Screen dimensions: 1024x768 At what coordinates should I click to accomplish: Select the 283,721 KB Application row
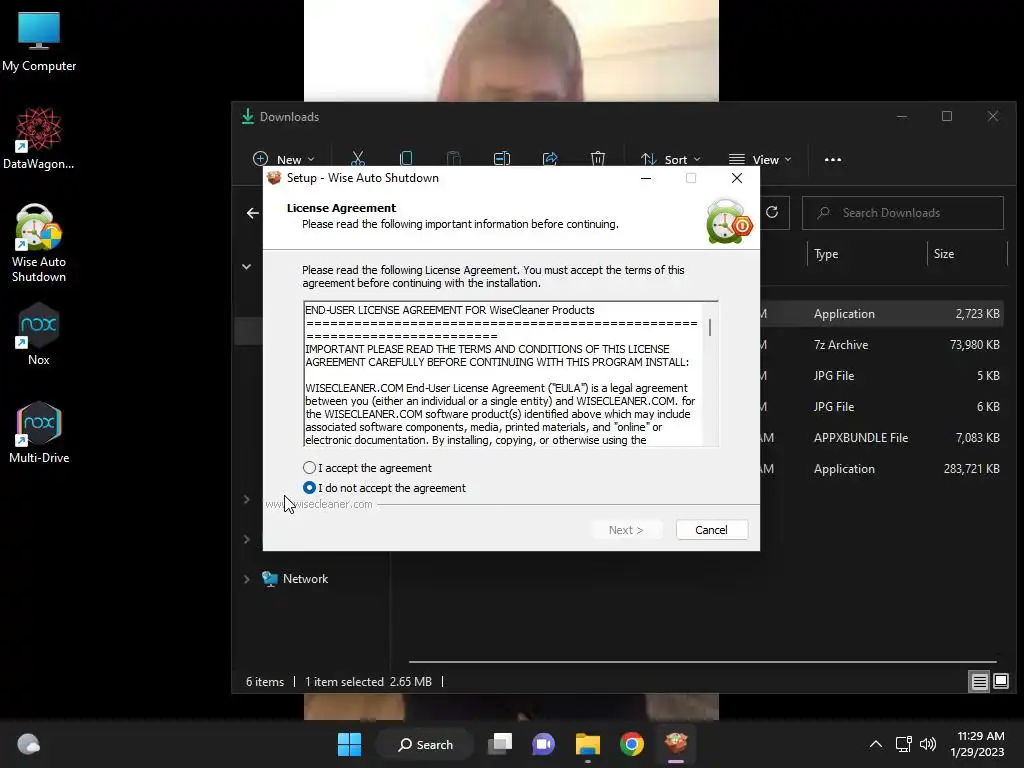883,468
